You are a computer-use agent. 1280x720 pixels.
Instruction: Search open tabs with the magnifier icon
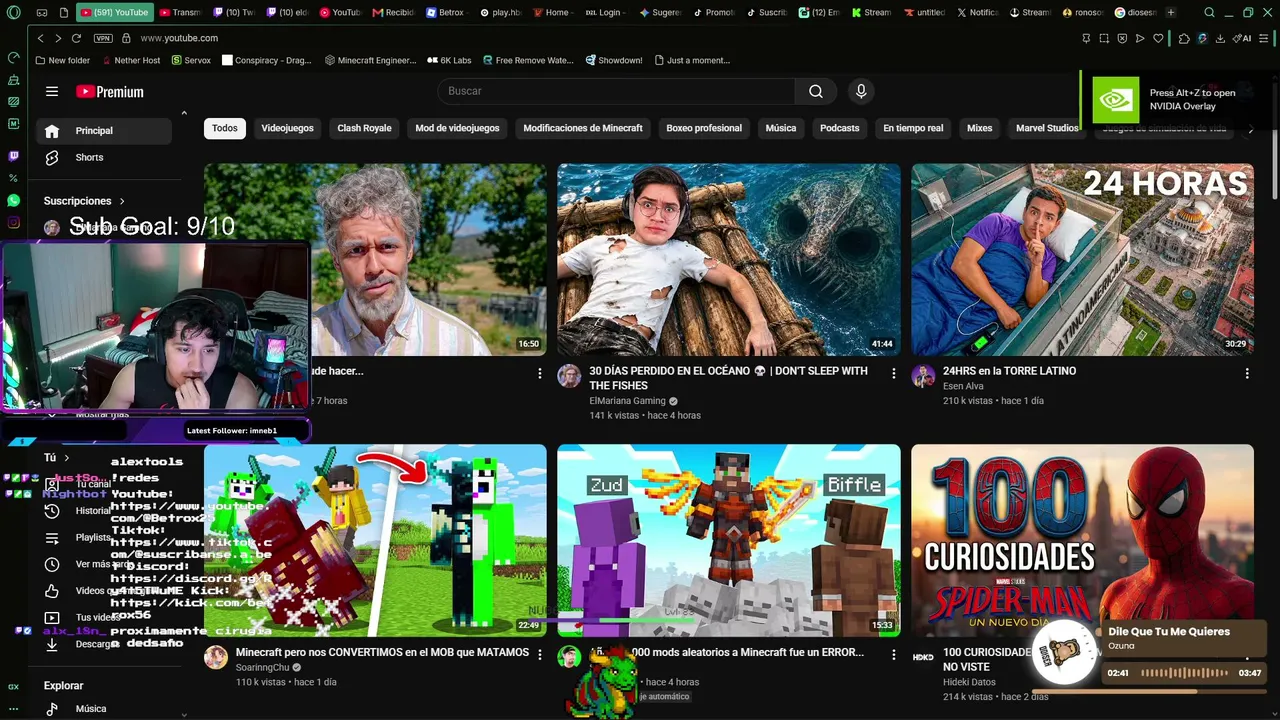pyautogui.click(x=1209, y=13)
